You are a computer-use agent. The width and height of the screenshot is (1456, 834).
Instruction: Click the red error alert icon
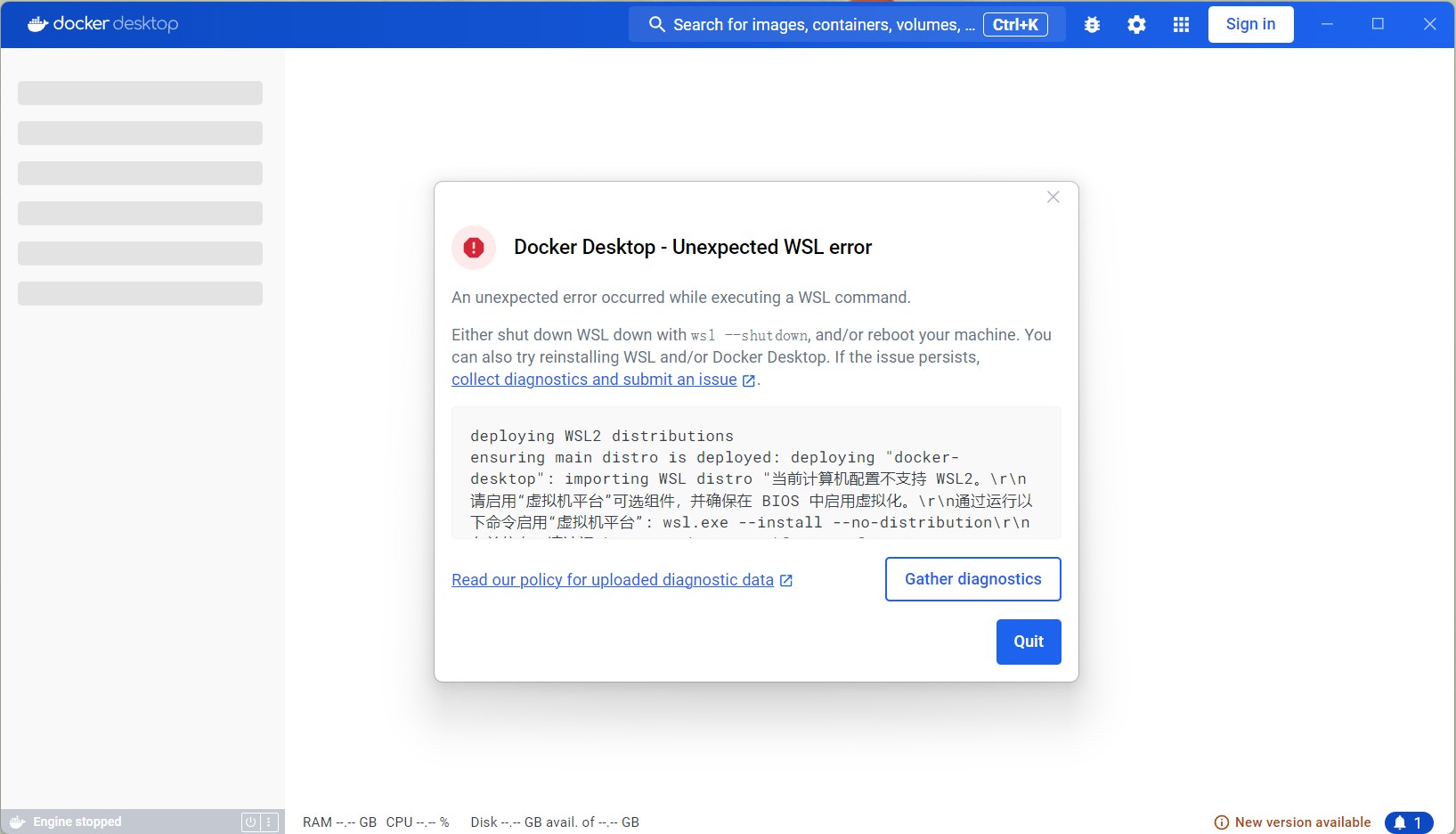(x=474, y=248)
